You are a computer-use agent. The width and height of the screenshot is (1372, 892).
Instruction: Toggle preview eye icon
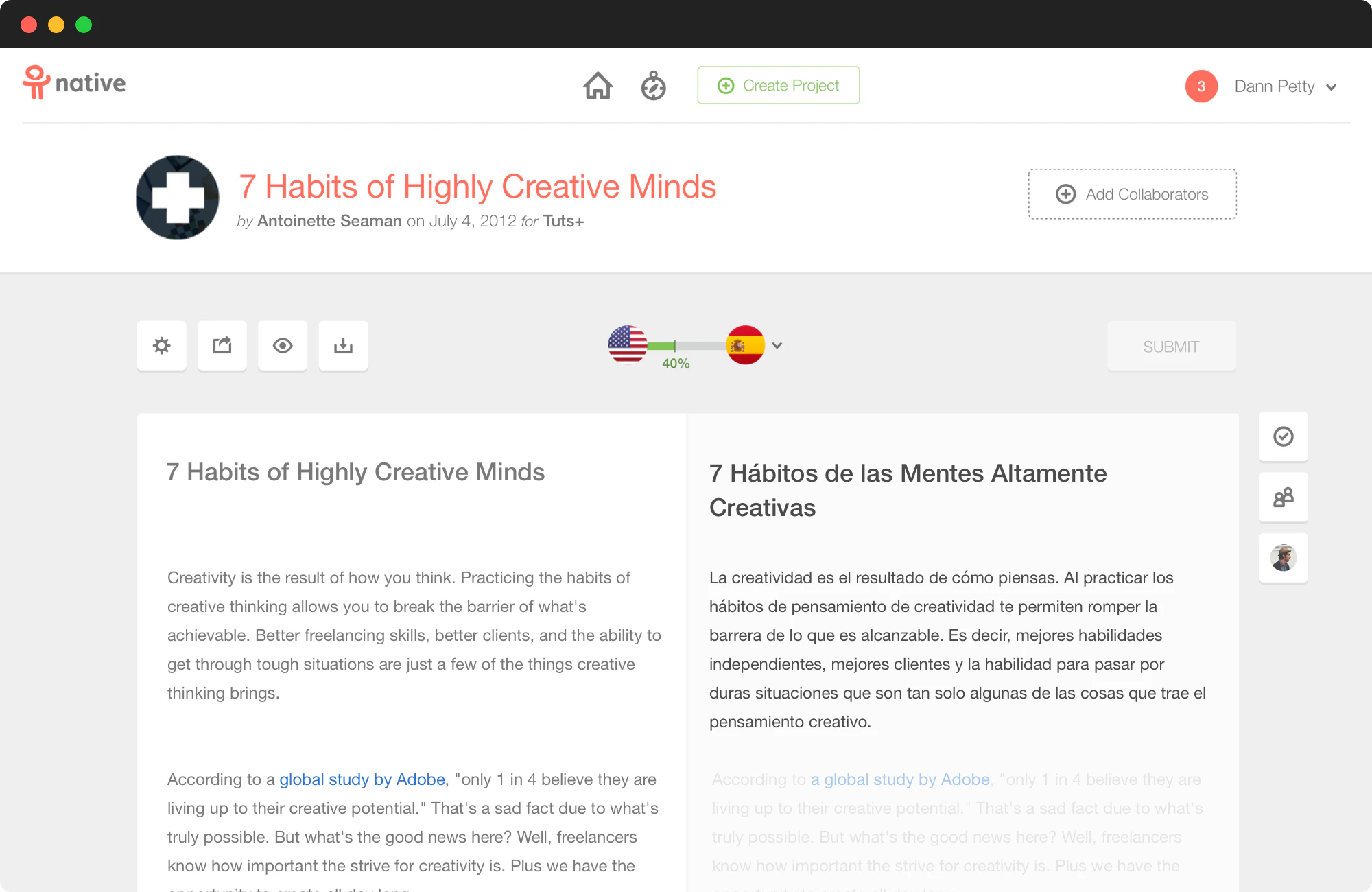click(283, 346)
